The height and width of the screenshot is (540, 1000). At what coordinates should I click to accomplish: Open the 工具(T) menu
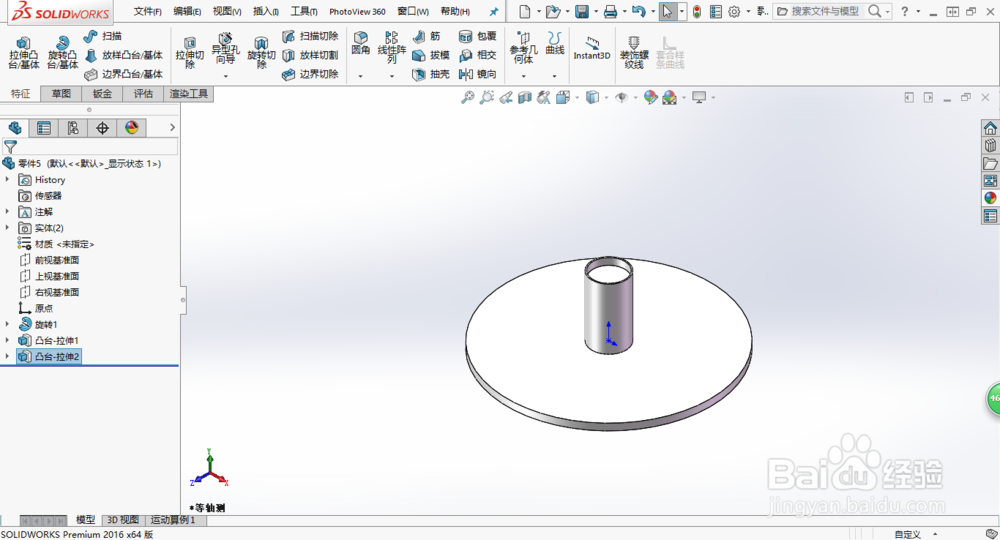pyautogui.click(x=304, y=11)
